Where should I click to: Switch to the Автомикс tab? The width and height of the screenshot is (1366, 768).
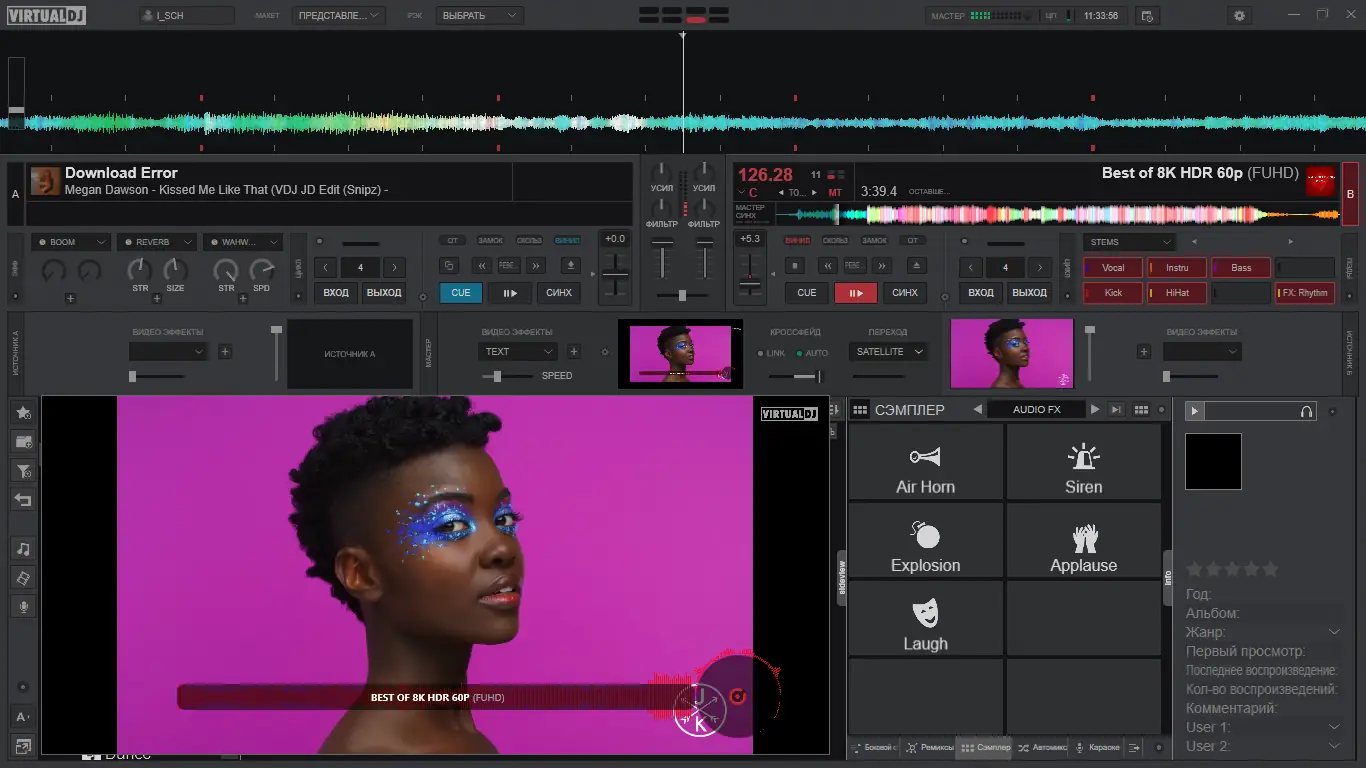pos(1043,748)
